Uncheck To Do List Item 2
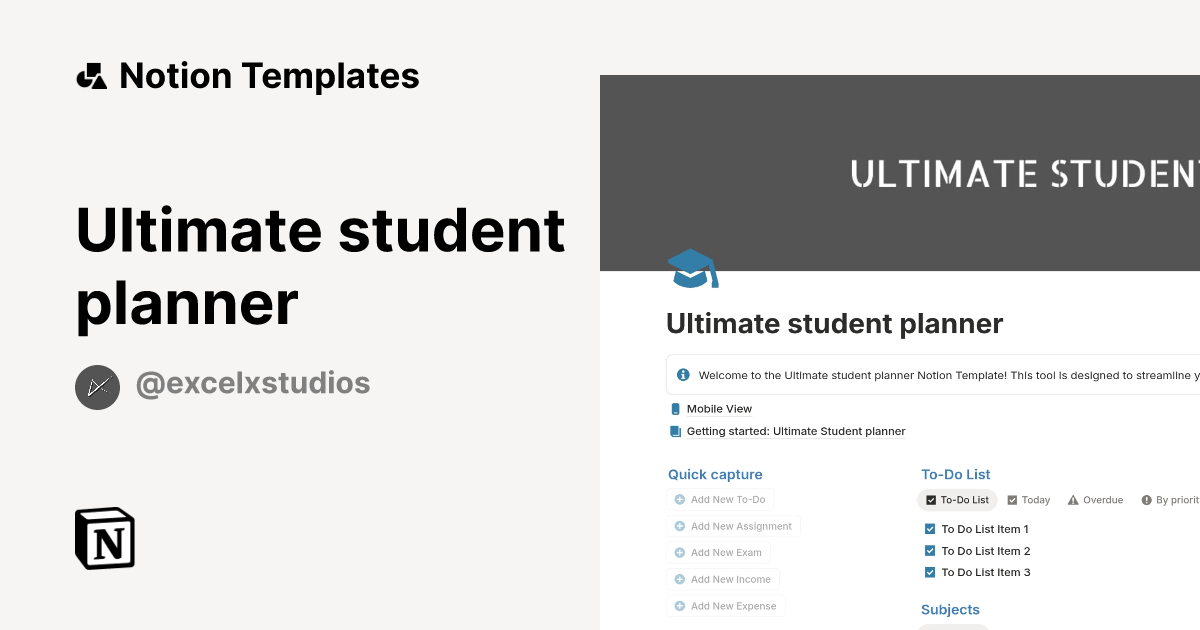This screenshot has height=630, width=1200. click(929, 550)
